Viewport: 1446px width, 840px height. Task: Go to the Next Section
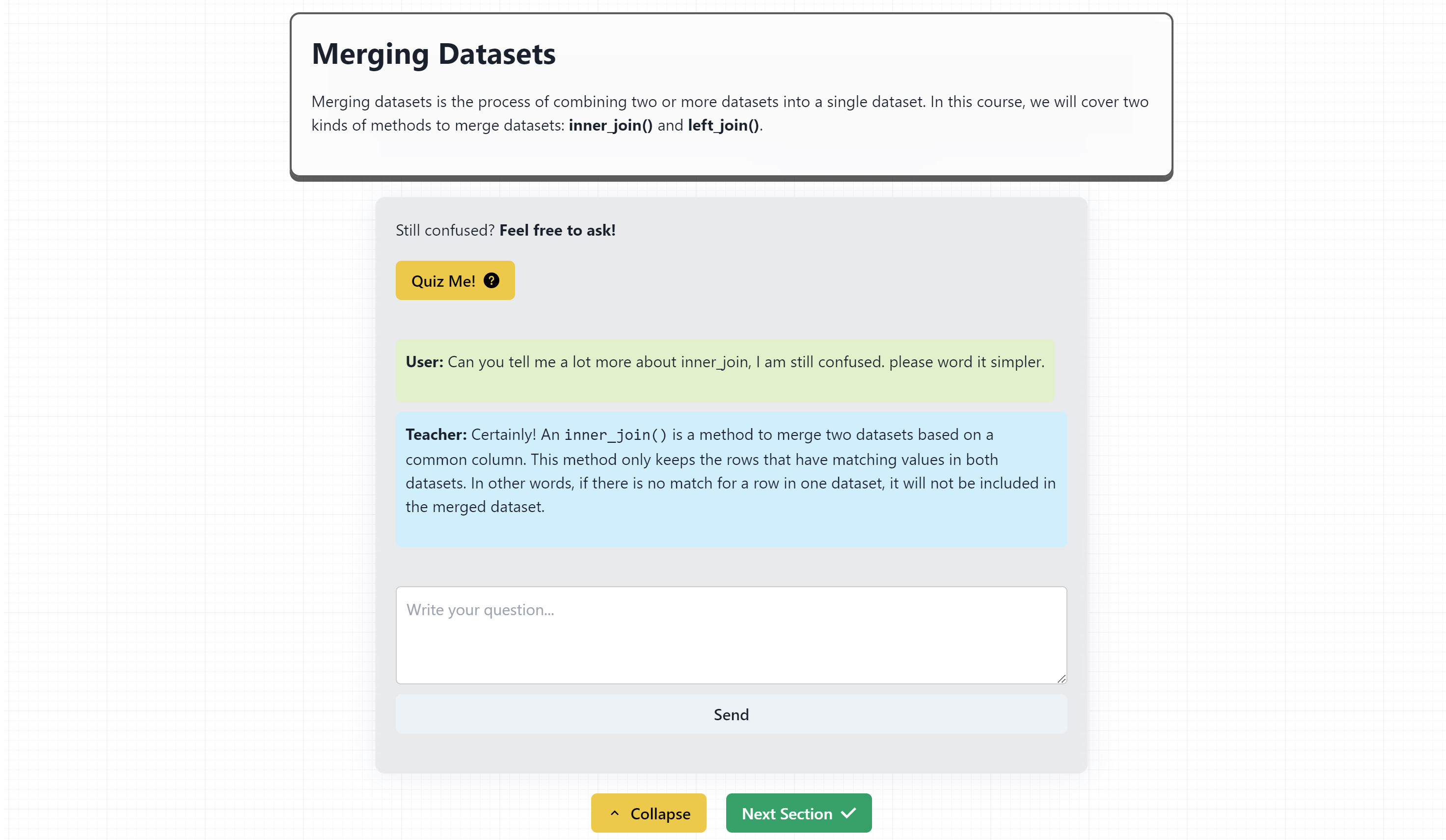click(798, 813)
